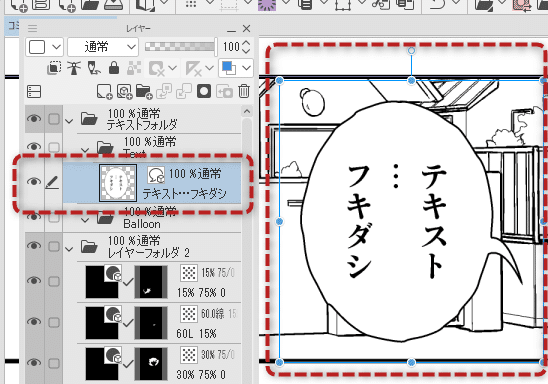Open the 通常 blending mode dropdown
Image resolution: width=548 pixels, height=384 pixels.
[103, 46]
